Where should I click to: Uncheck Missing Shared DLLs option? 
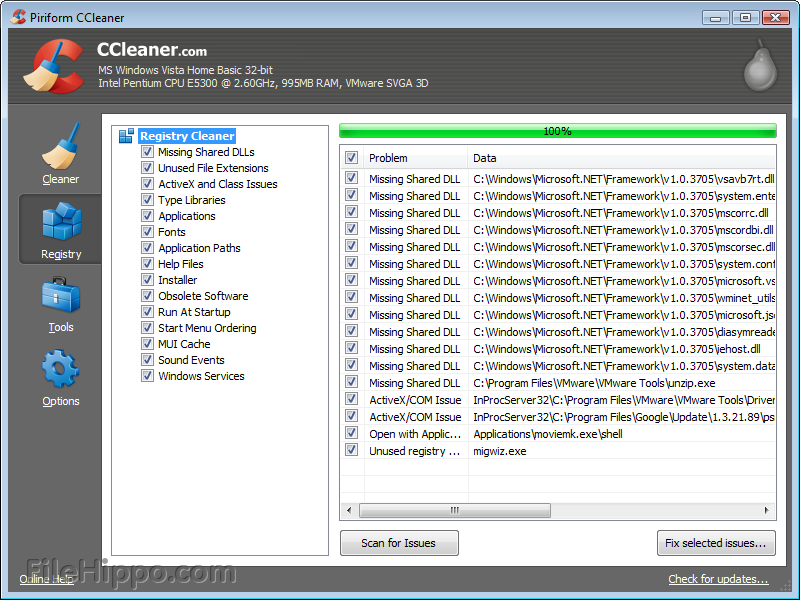[147, 152]
